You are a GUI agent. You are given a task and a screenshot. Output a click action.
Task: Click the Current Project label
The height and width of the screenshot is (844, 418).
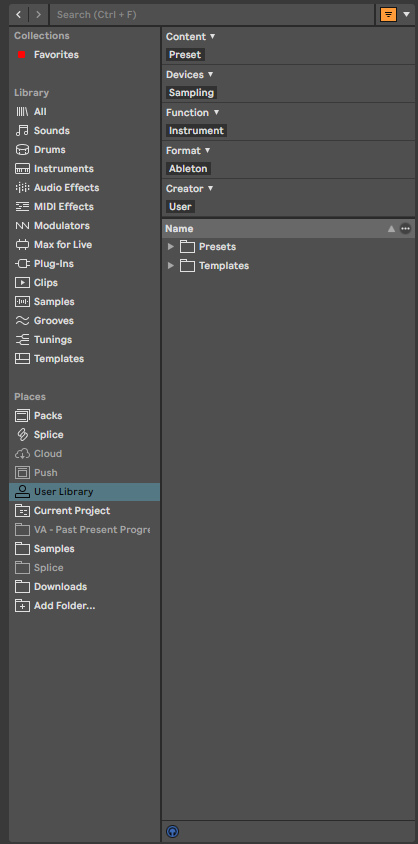click(72, 511)
